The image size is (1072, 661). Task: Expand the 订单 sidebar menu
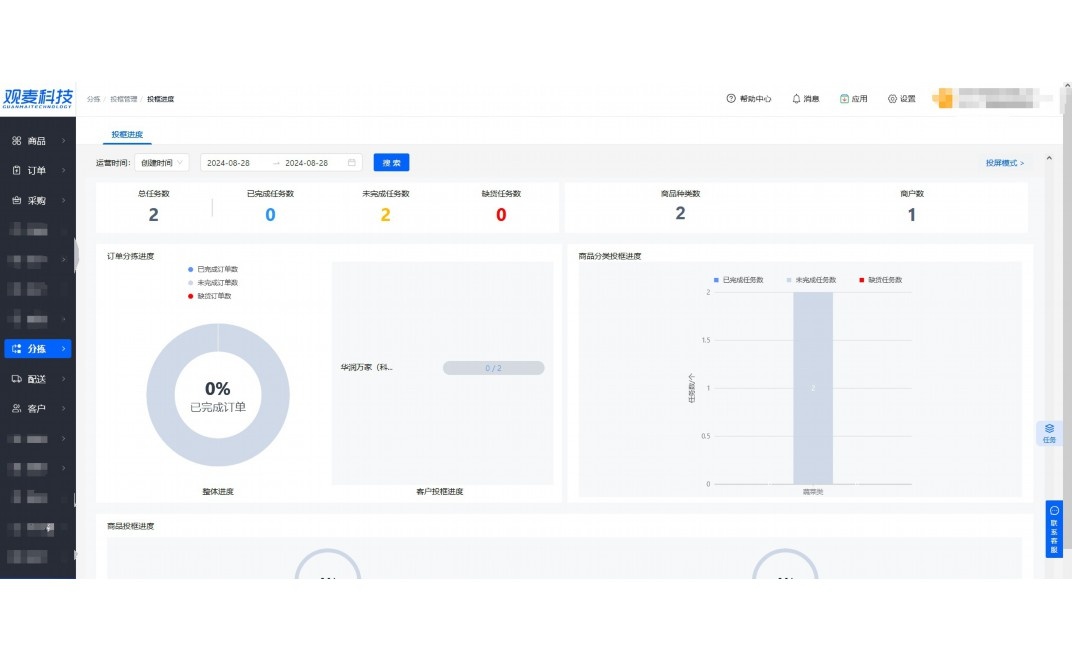pos(38,170)
